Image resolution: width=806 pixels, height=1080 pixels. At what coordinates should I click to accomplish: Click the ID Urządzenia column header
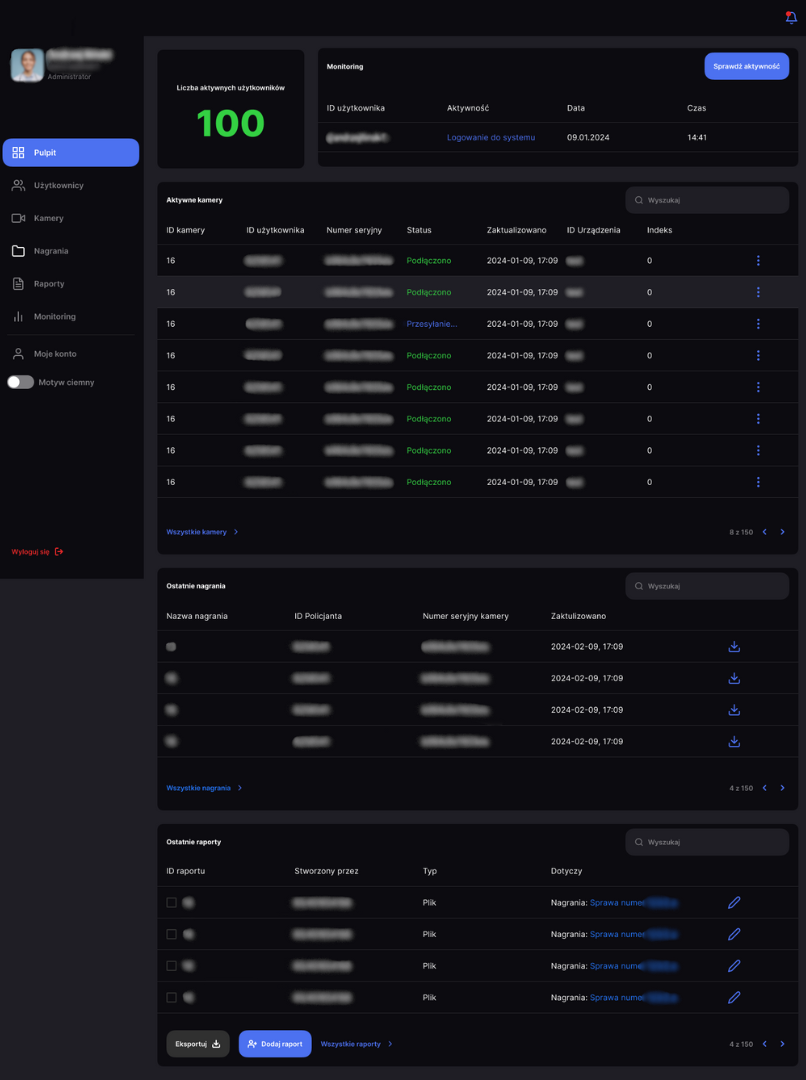[594, 230]
